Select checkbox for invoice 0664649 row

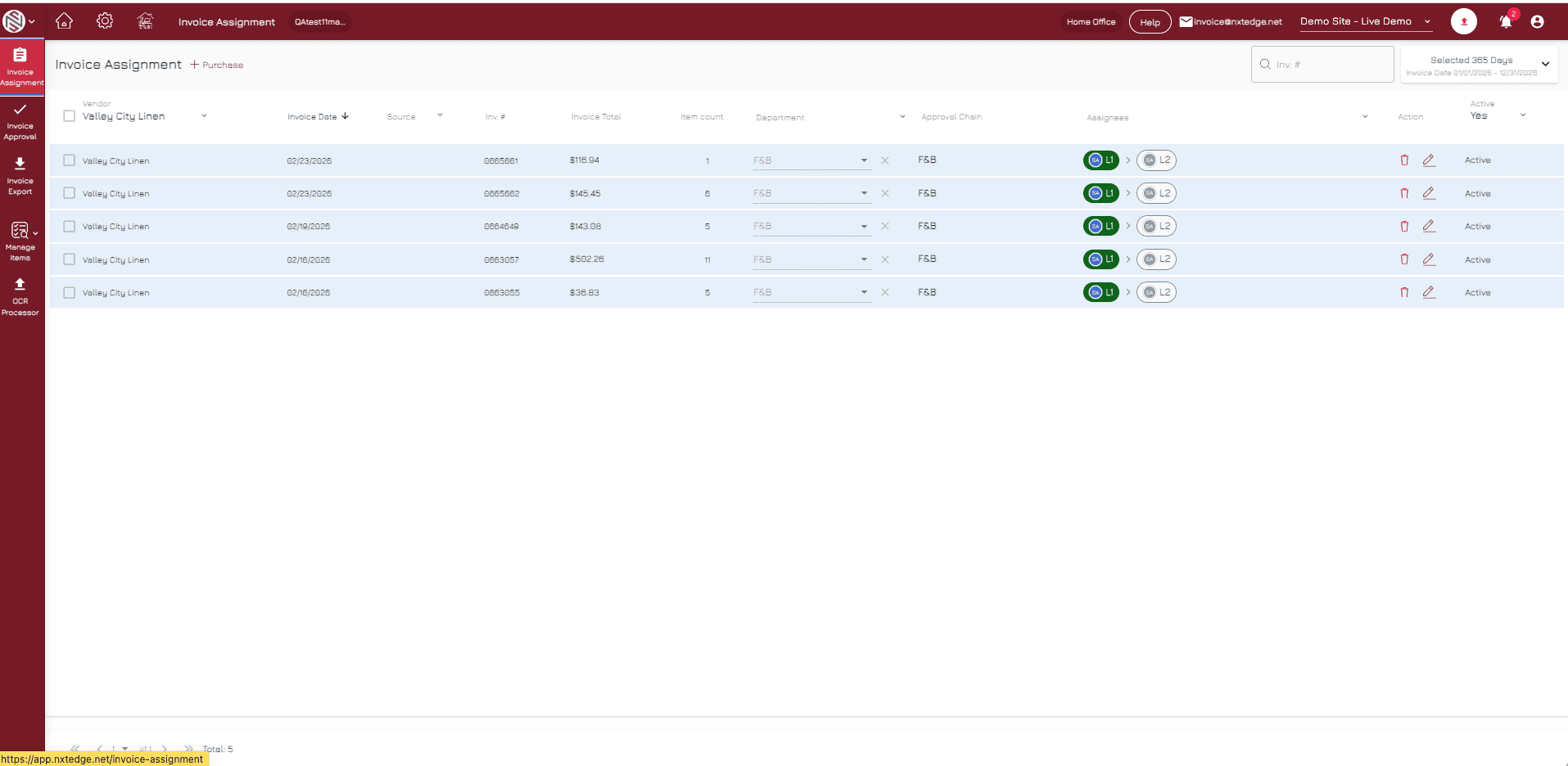tap(70, 227)
